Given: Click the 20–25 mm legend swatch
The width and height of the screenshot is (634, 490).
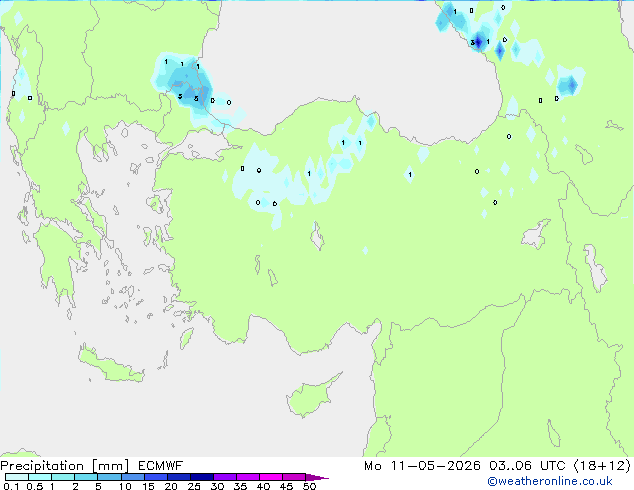Looking at the screenshot, I should click(179, 477).
